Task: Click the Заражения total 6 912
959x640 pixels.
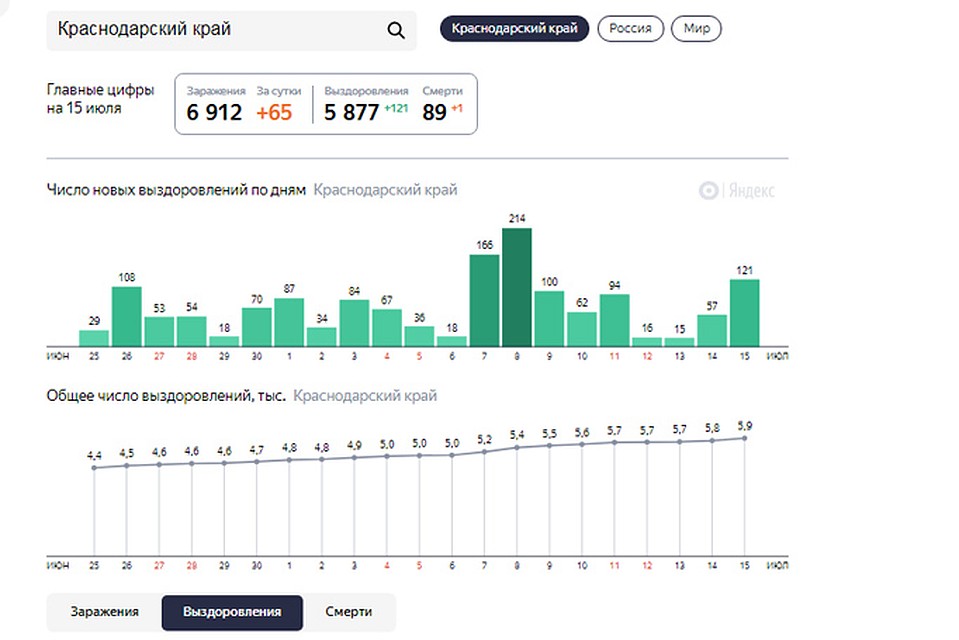Action: (214, 112)
